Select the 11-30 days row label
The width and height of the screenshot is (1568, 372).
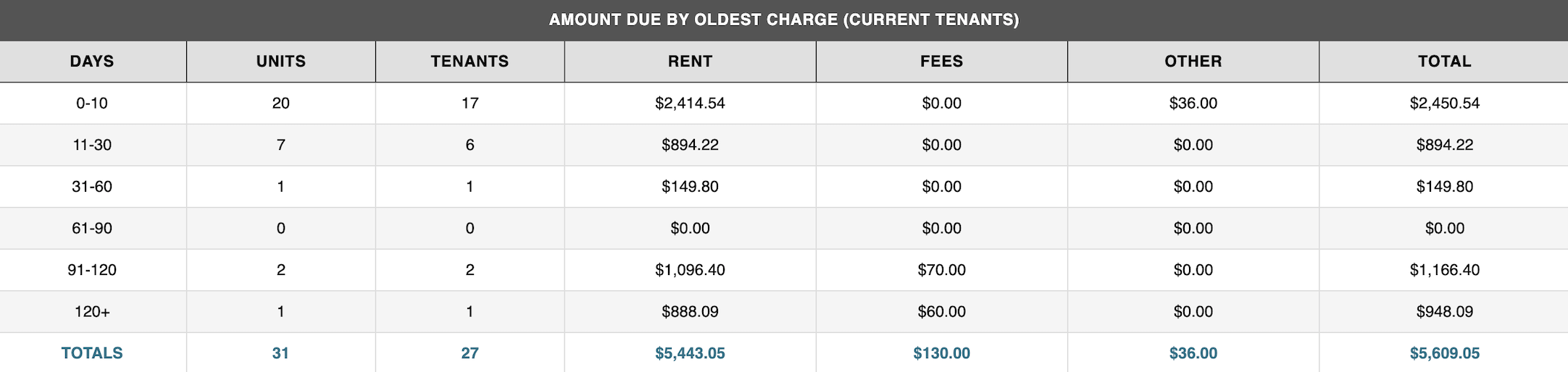(x=92, y=145)
